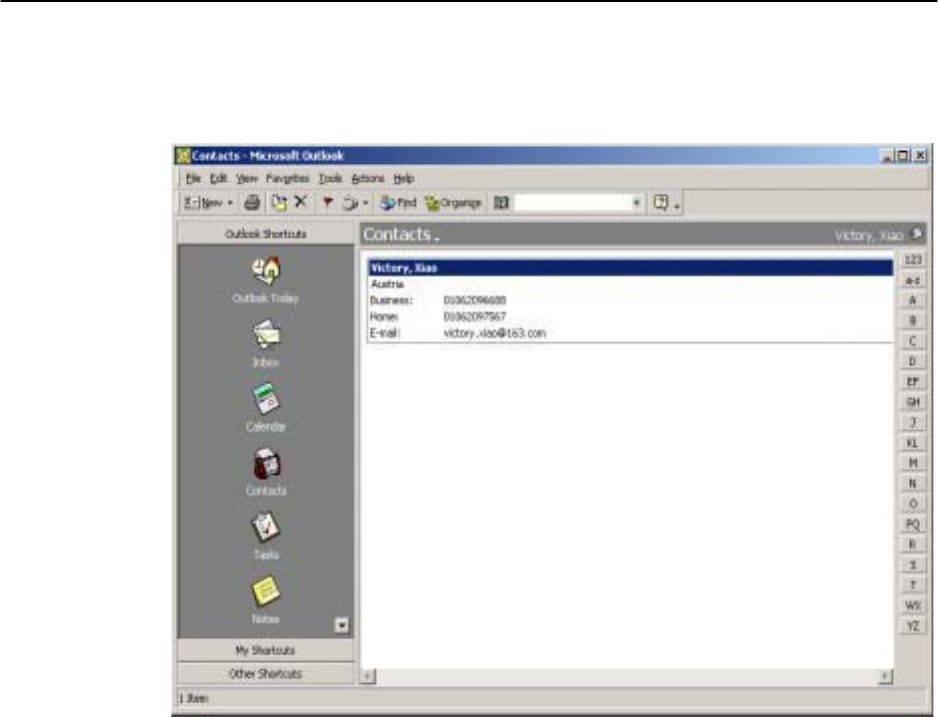Open the toolbar options arrow after Help icon
This screenshot has width=938, height=717.
[x=677, y=205]
